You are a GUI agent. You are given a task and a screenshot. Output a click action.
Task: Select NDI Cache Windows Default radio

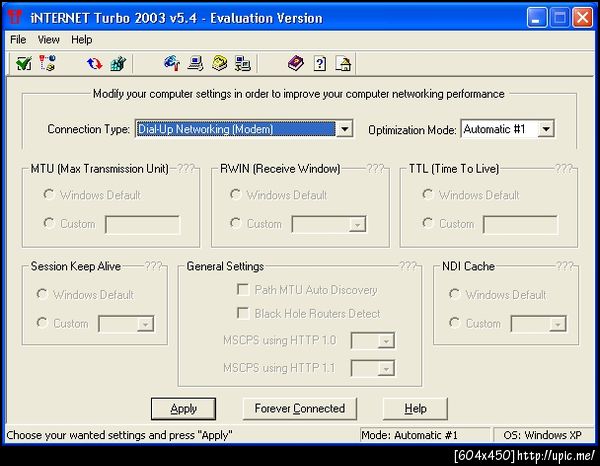pos(455,294)
